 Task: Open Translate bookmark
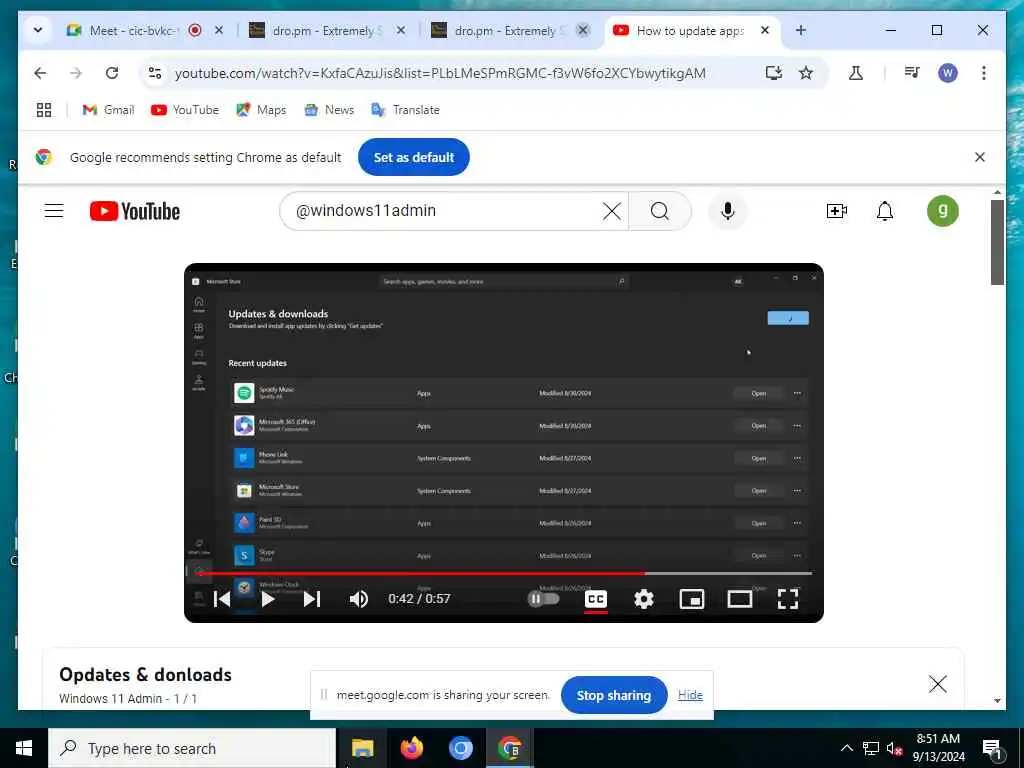click(405, 110)
